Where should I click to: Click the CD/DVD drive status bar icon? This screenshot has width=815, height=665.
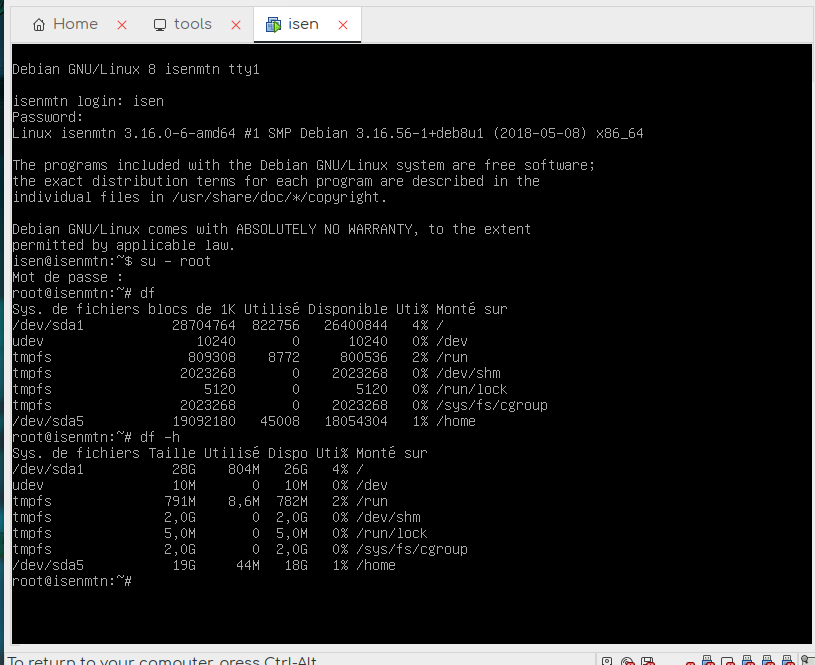(628, 660)
